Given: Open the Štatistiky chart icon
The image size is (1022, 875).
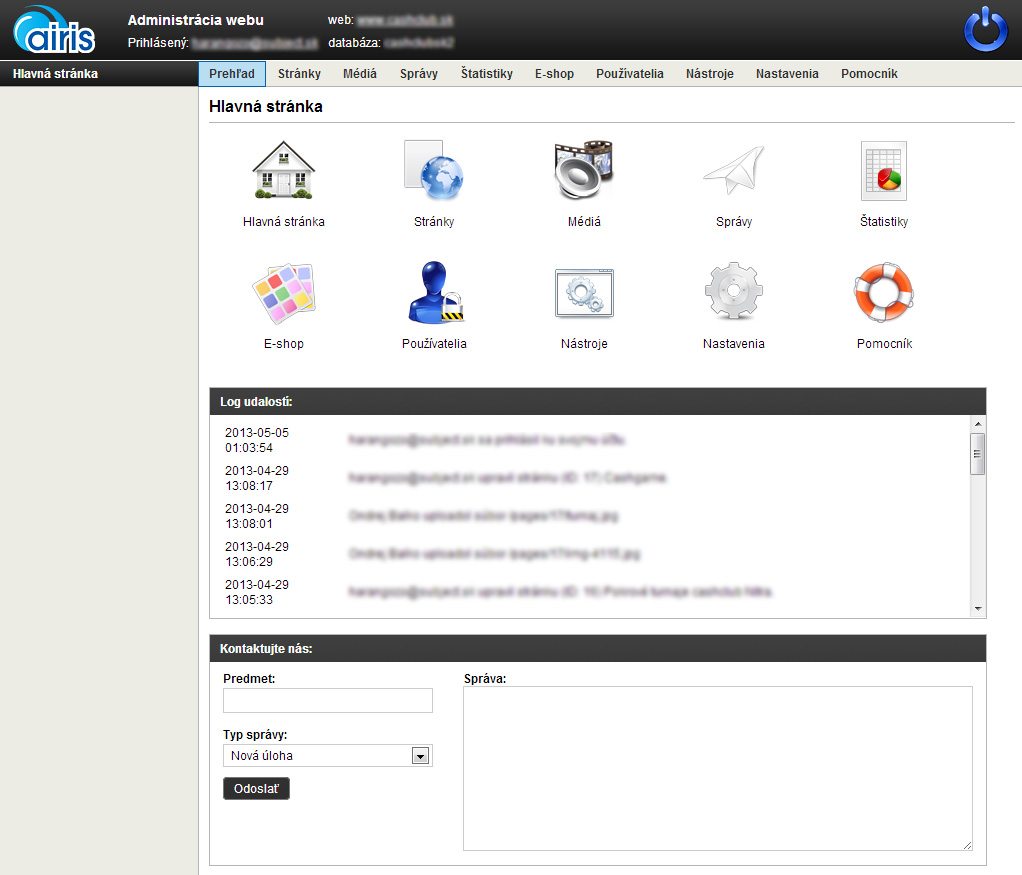Looking at the screenshot, I should point(883,171).
